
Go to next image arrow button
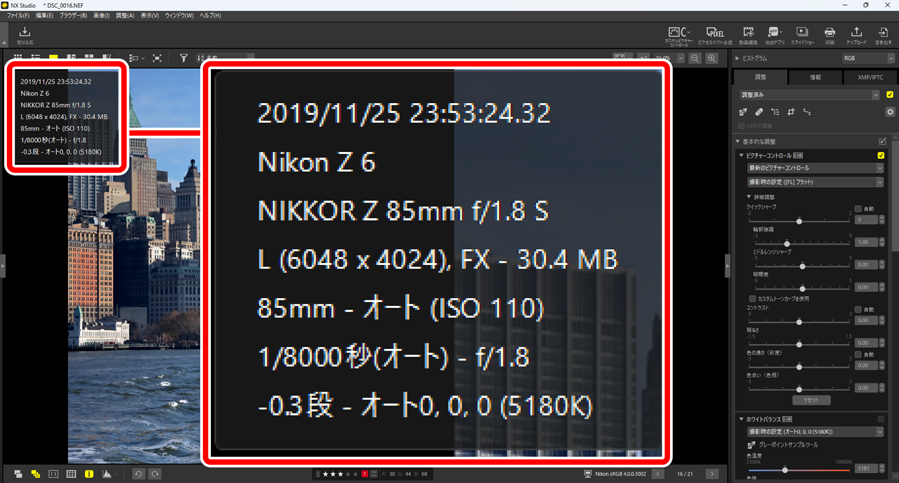[712, 474]
